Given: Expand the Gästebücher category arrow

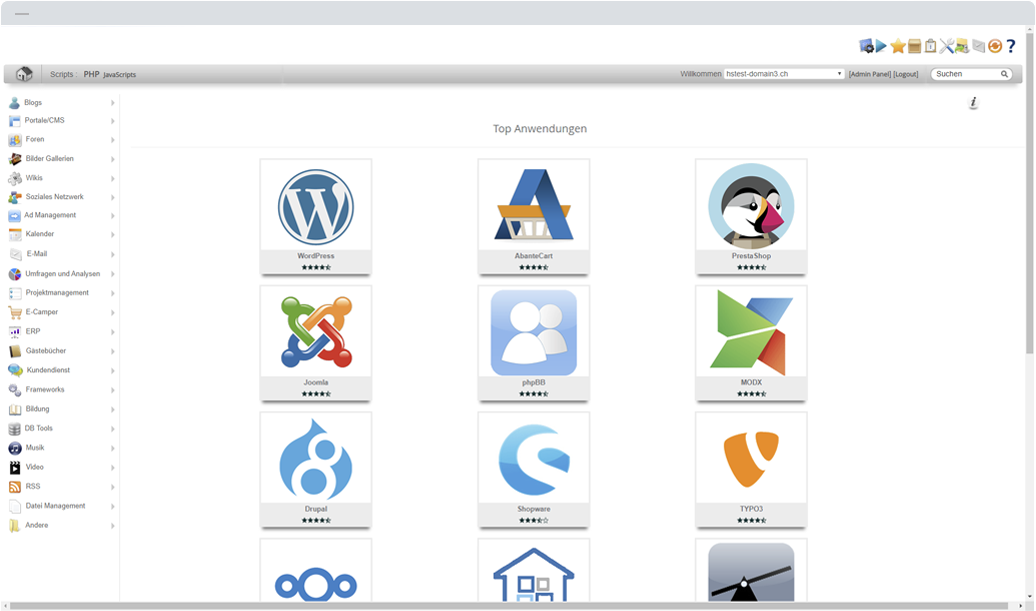Looking at the screenshot, I should pyautogui.click(x=112, y=351).
